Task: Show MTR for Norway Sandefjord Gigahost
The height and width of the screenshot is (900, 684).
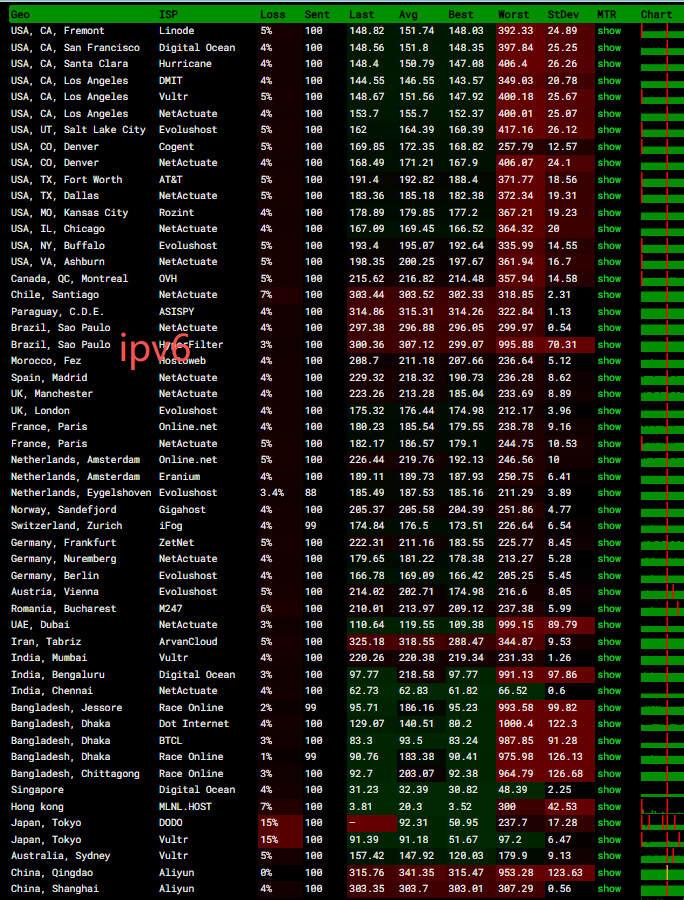Action: 609,510
